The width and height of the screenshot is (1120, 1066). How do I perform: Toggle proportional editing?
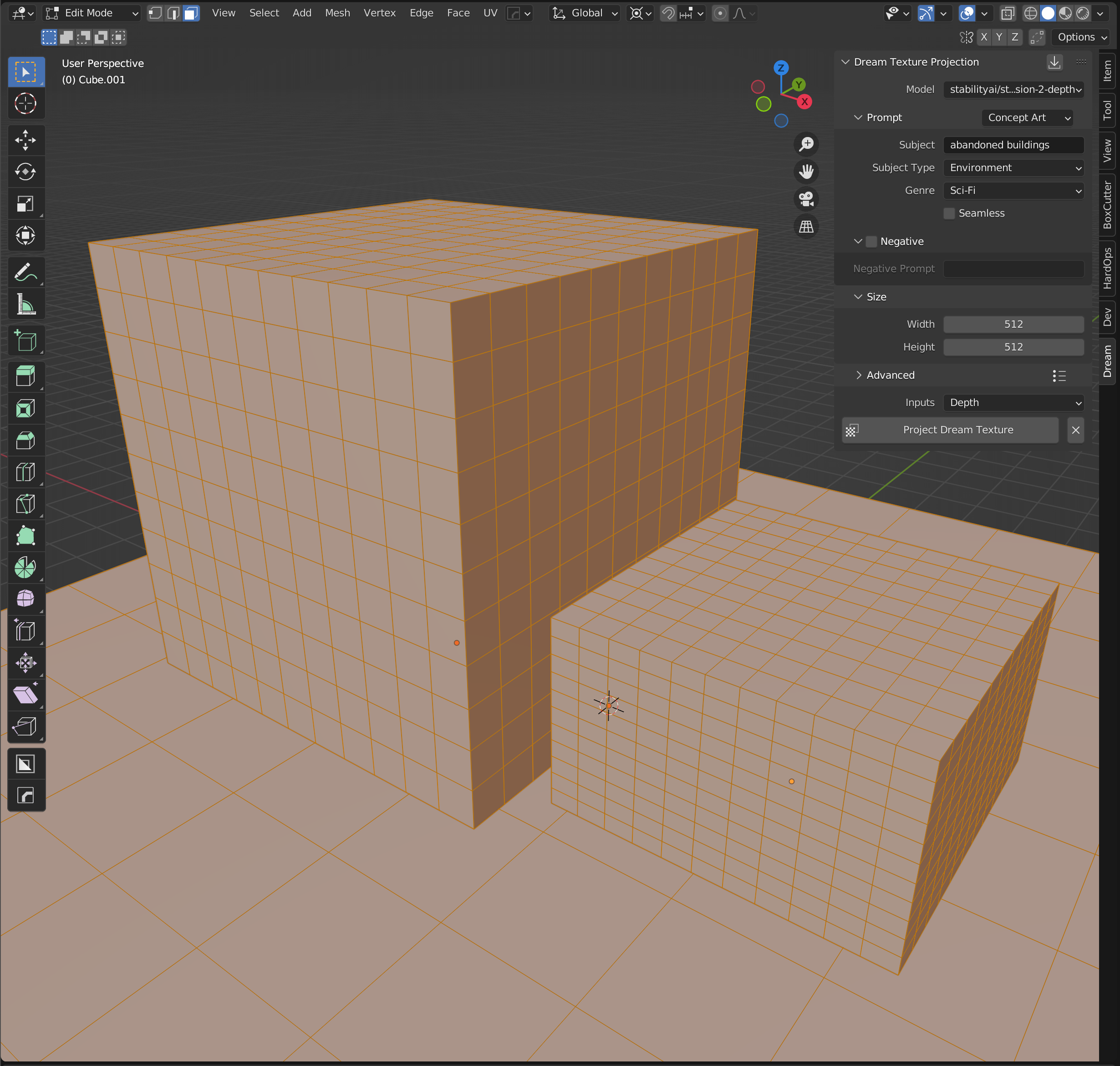click(x=720, y=13)
